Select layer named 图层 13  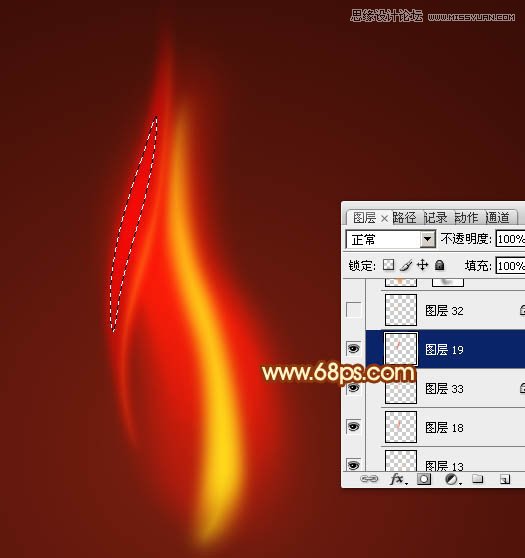(444, 466)
